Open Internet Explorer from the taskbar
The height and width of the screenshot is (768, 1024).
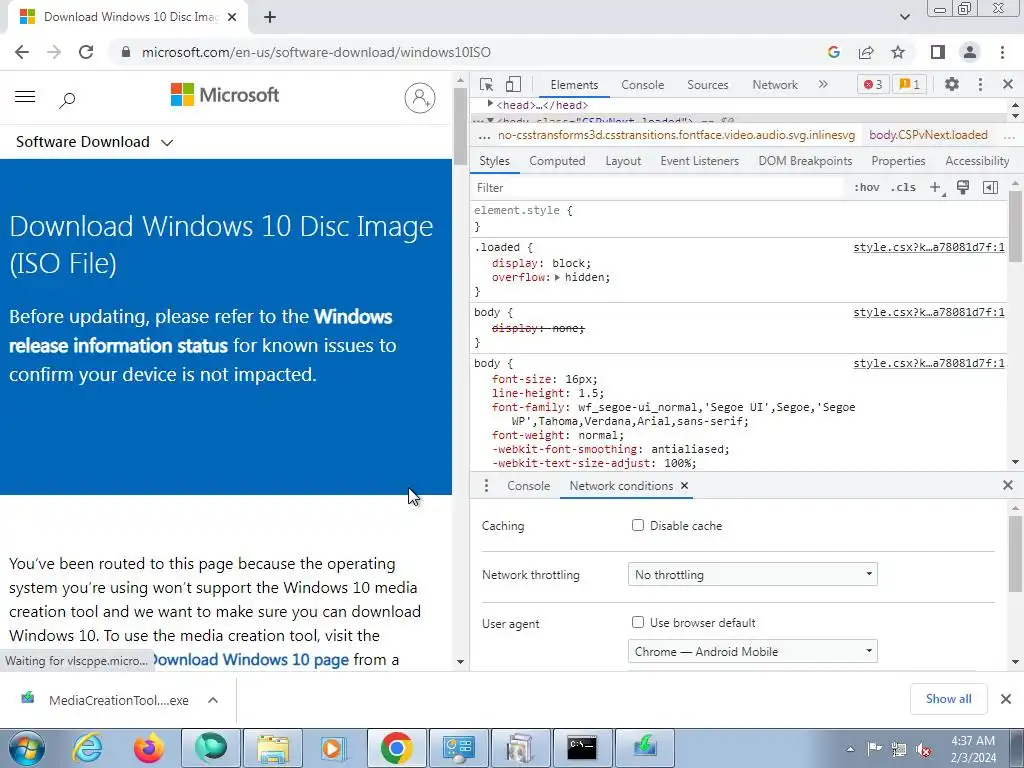(x=88, y=748)
